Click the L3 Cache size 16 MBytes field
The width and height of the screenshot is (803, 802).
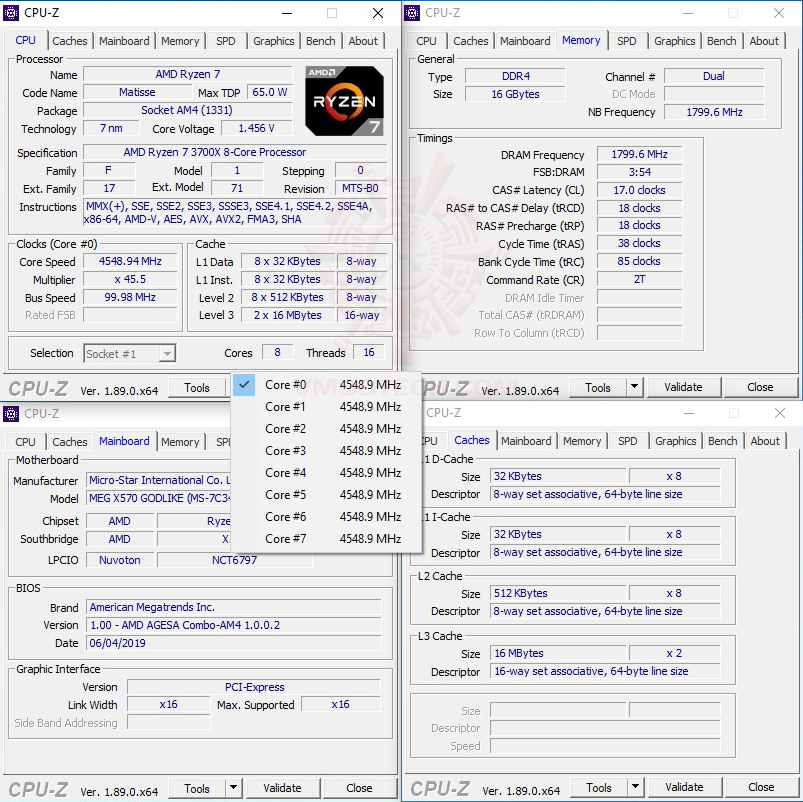point(558,653)
